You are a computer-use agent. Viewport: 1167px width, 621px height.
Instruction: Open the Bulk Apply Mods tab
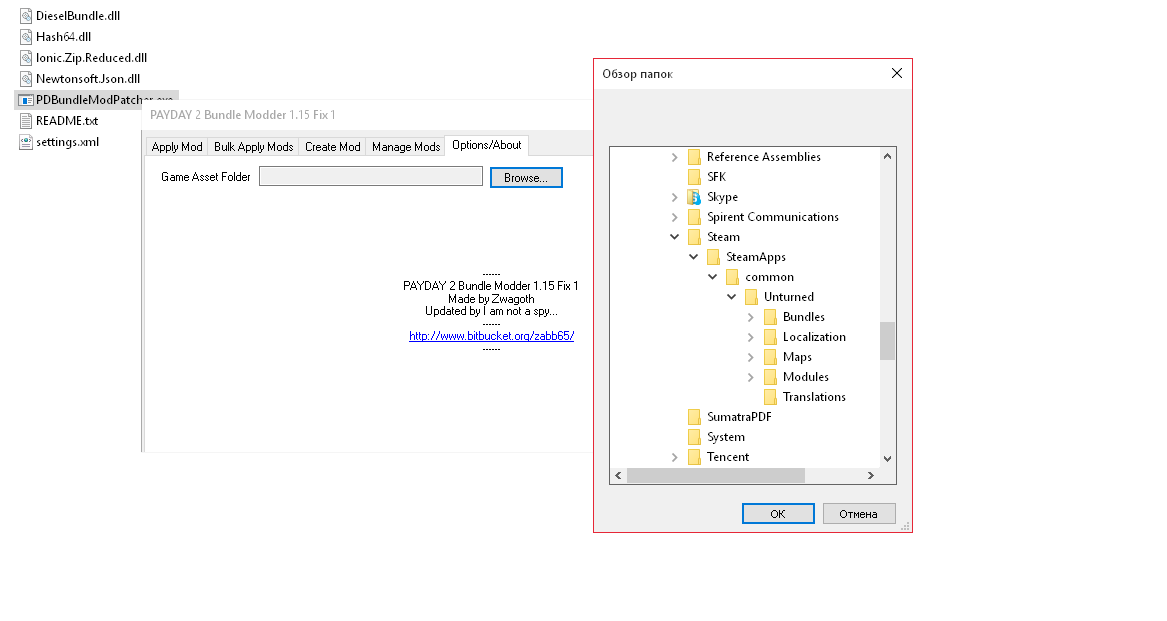(x=254, y=147)
